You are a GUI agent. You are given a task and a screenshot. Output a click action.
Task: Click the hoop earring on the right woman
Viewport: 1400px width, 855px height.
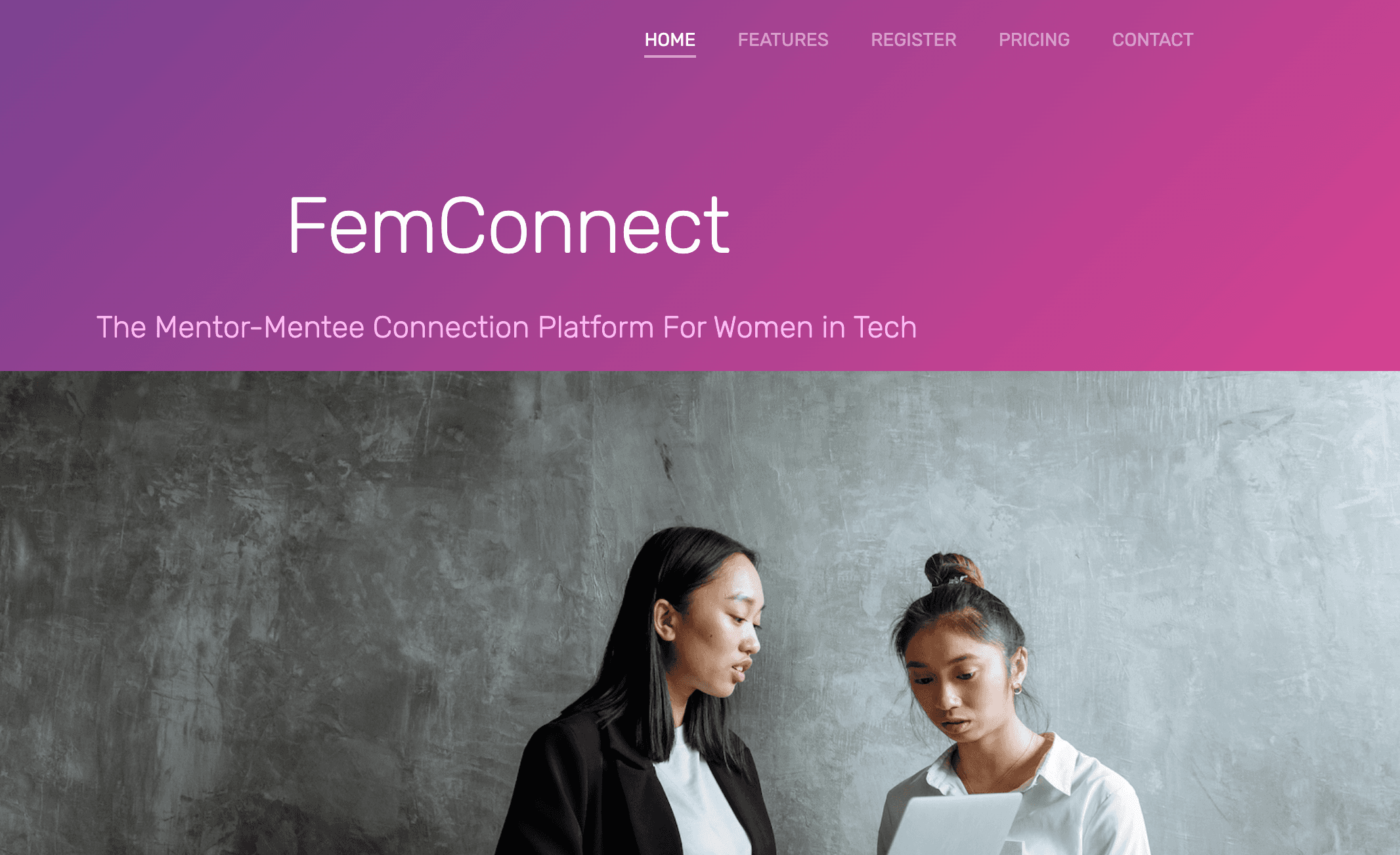[1017, 689]
